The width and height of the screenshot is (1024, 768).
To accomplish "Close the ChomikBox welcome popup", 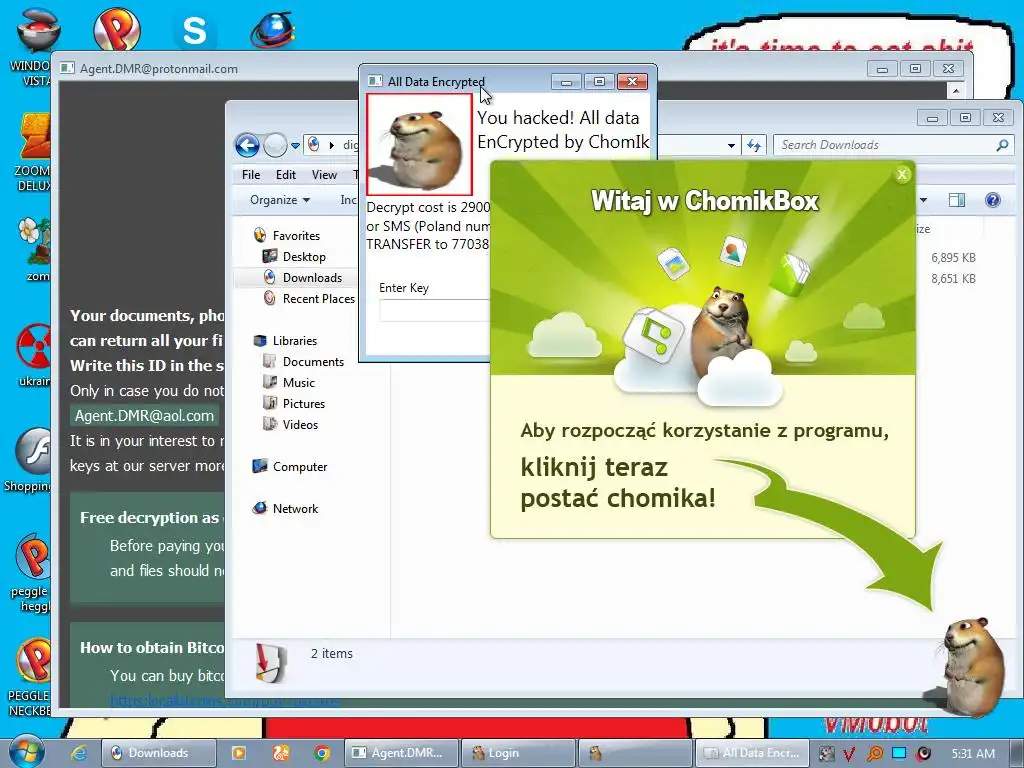I will (x=902, y=174).
